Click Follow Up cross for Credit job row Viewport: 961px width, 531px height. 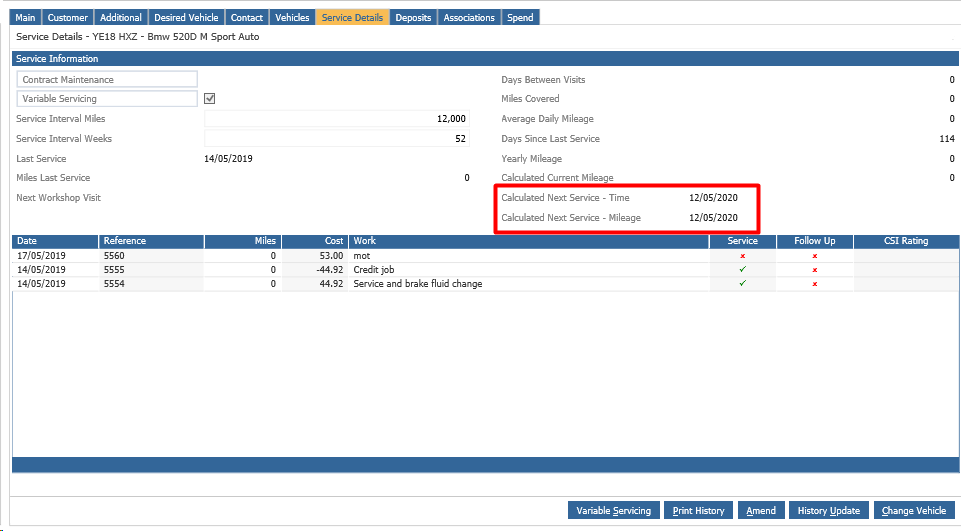pyautogui.click(x=815, y=270)
